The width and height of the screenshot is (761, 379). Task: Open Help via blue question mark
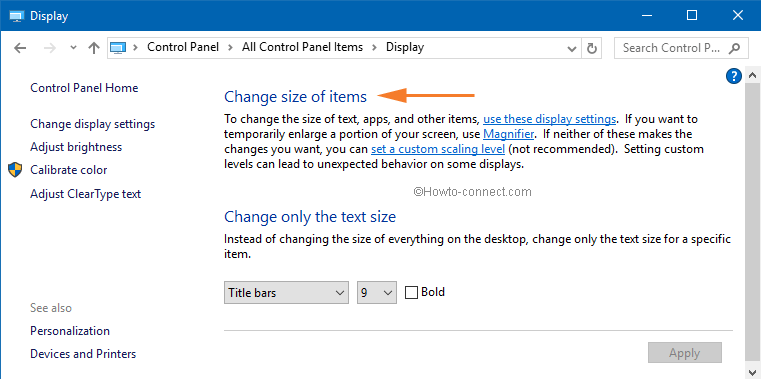click(x=733, y=76)
